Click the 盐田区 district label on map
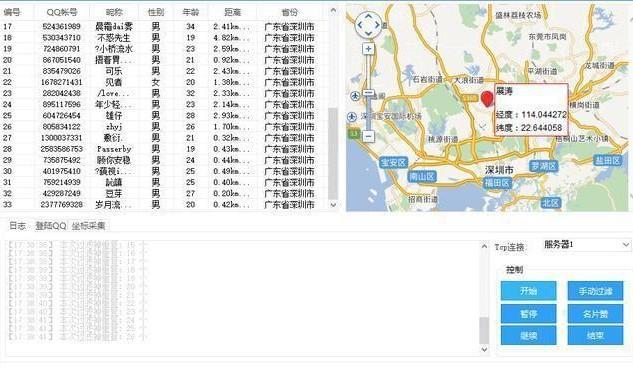The image size is (633, 370). coord(608,160)
